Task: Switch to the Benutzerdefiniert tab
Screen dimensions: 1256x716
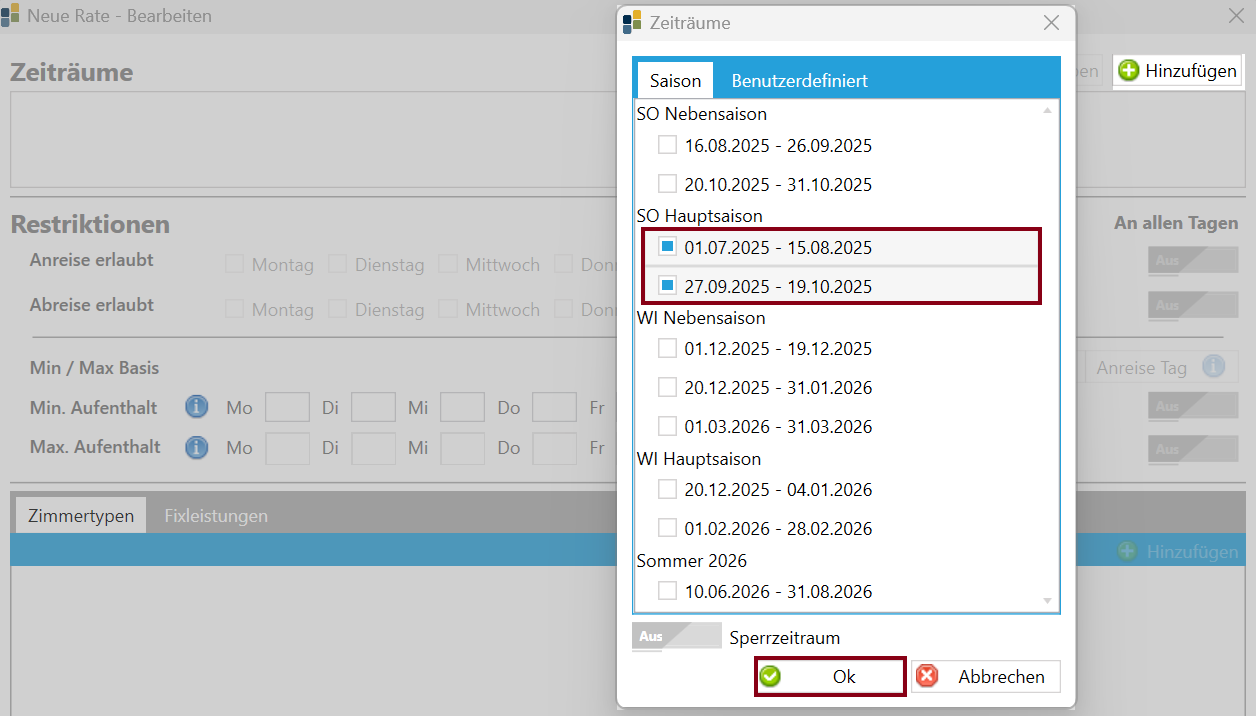Action: point(799,81)
